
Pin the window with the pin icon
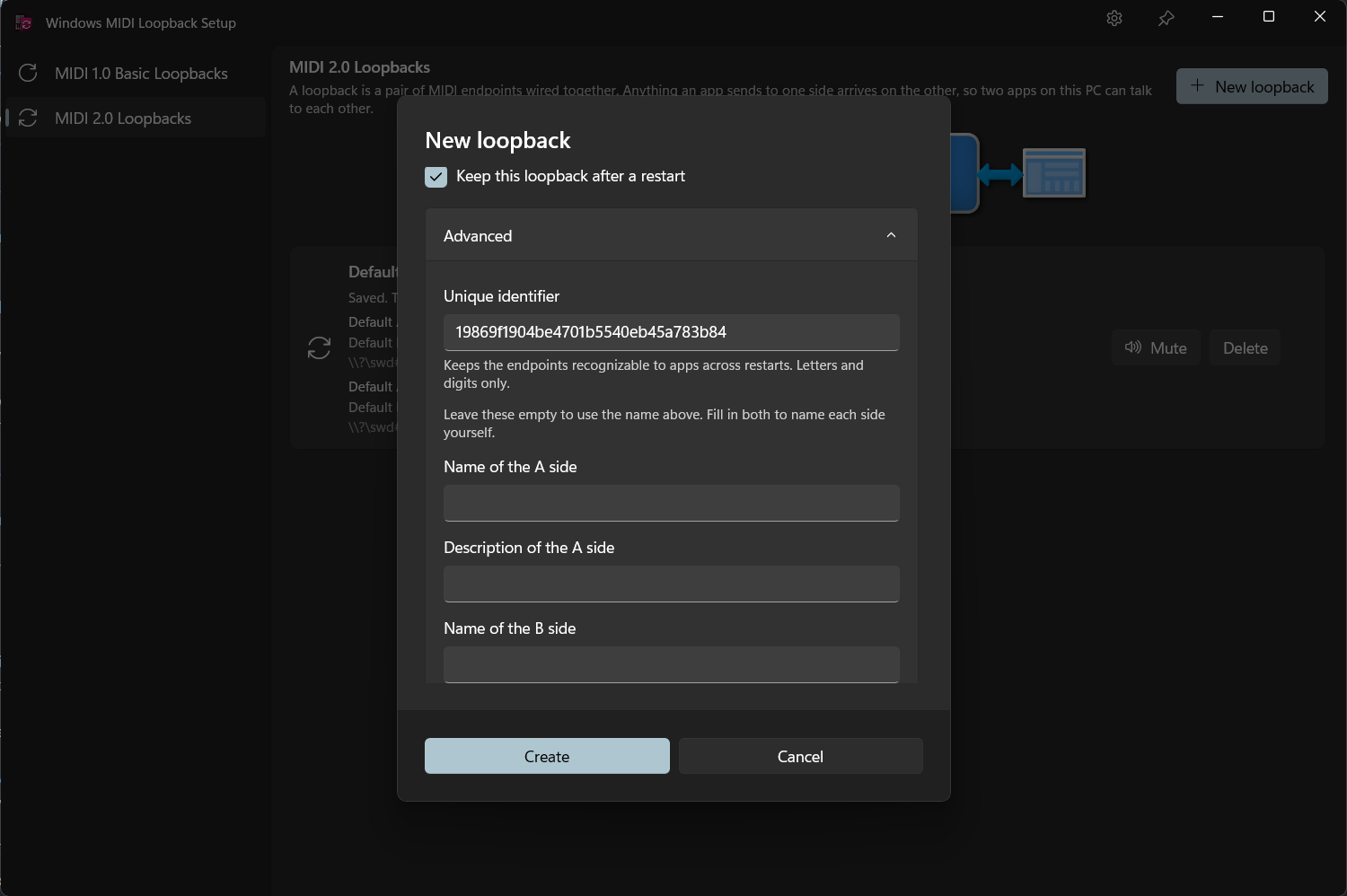click(1166, 18)
